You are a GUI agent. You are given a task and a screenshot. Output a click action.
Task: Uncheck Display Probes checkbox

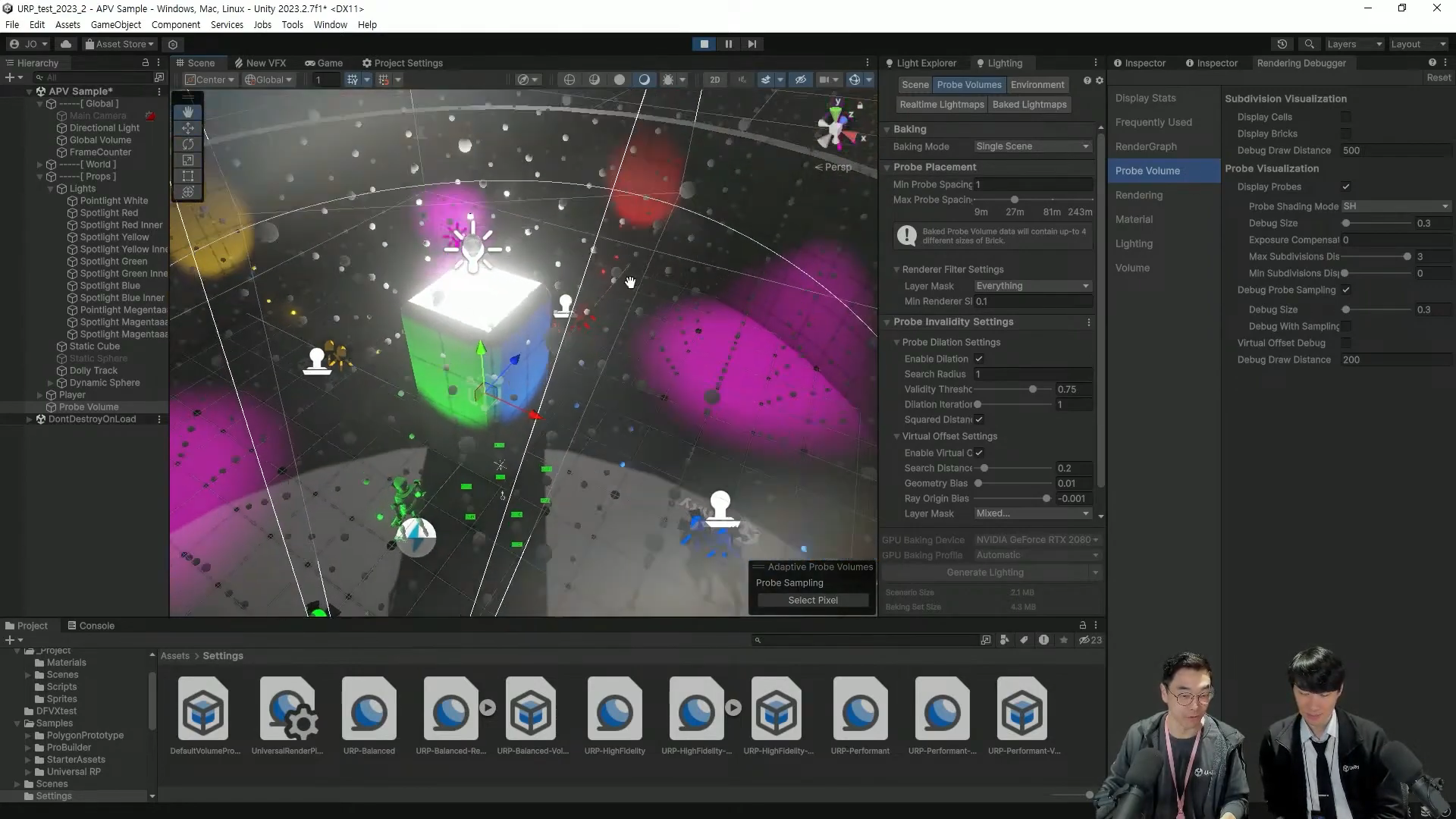(1345, 187)
